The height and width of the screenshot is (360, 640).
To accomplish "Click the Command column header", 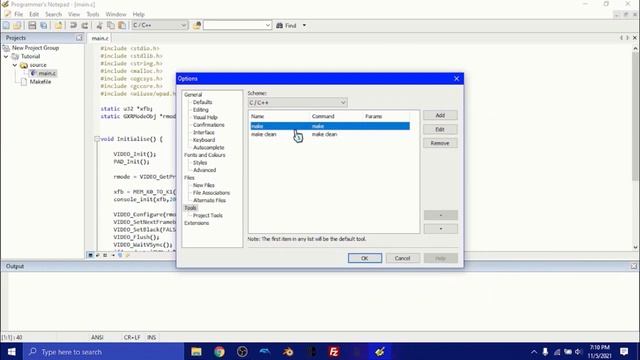I will (337, 116).
